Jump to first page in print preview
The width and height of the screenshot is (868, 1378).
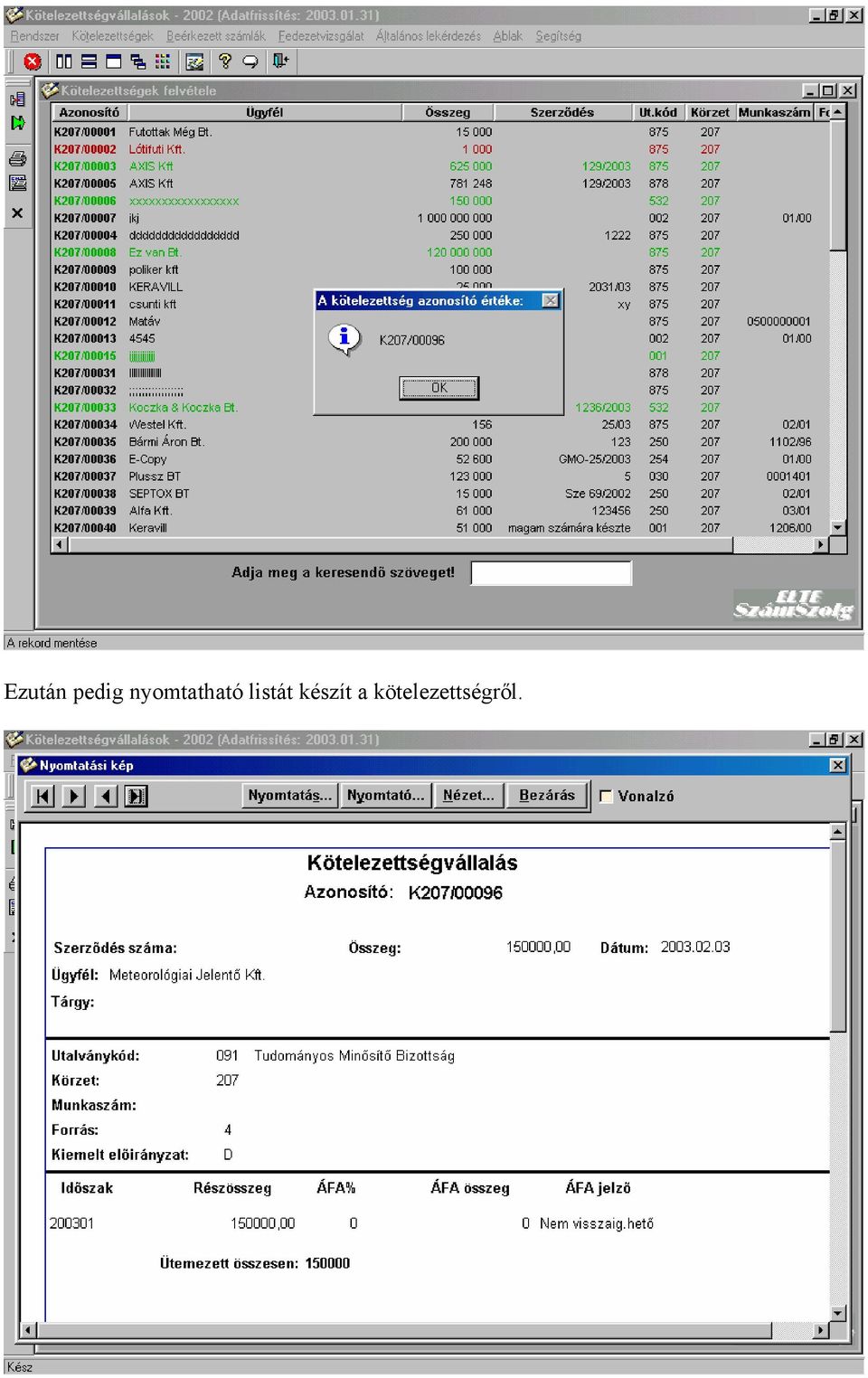42,796
